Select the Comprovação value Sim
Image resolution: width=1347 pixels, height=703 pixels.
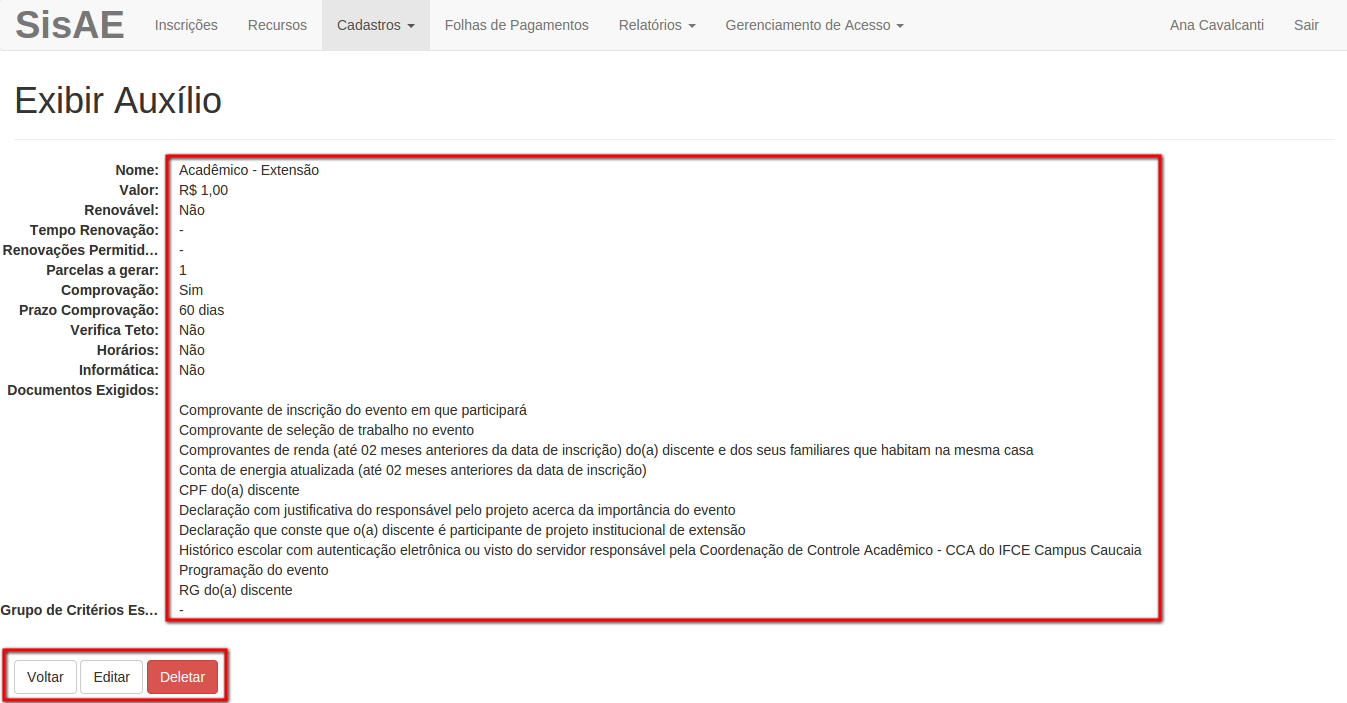(191, 290)
